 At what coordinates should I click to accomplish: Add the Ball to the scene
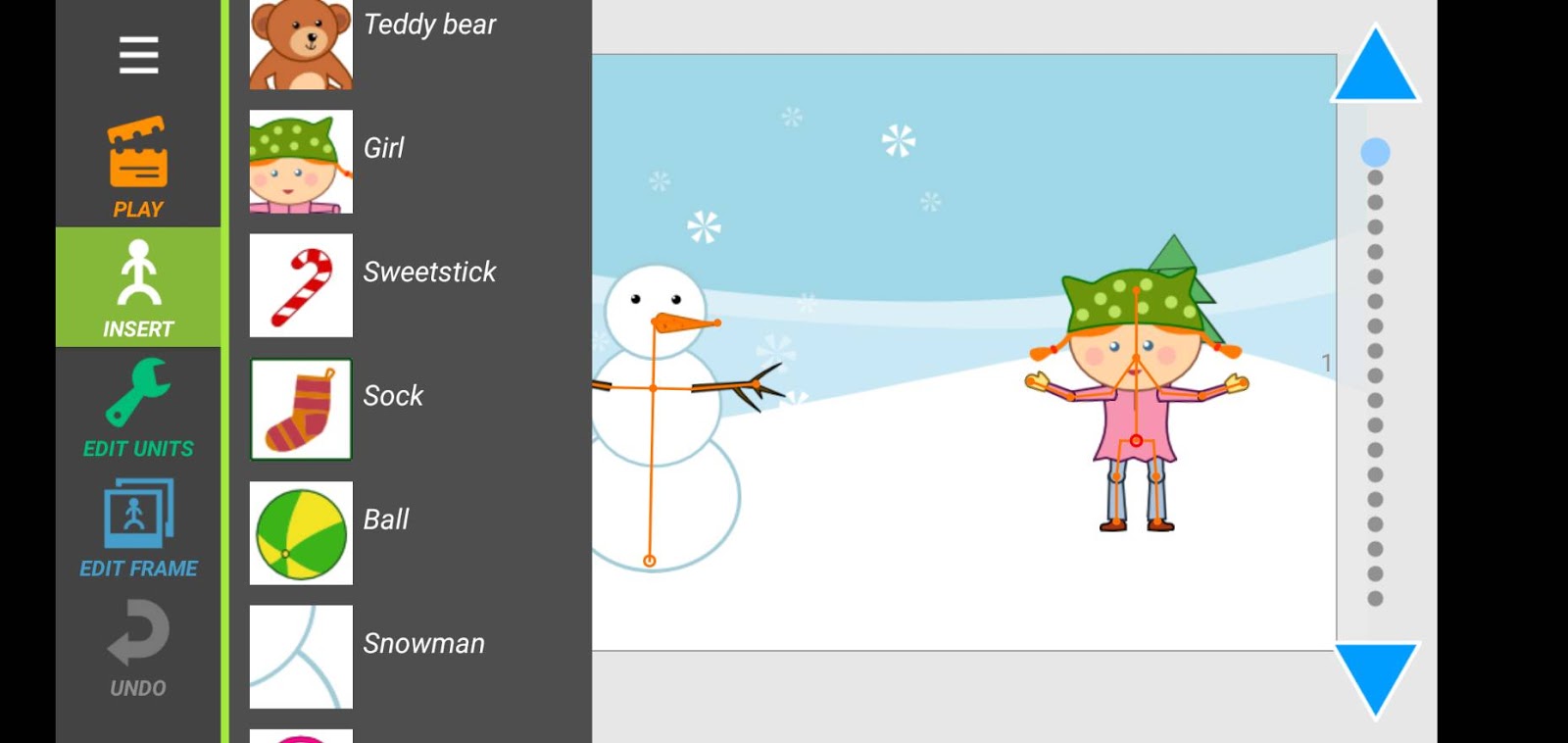[x=301, y=533]
